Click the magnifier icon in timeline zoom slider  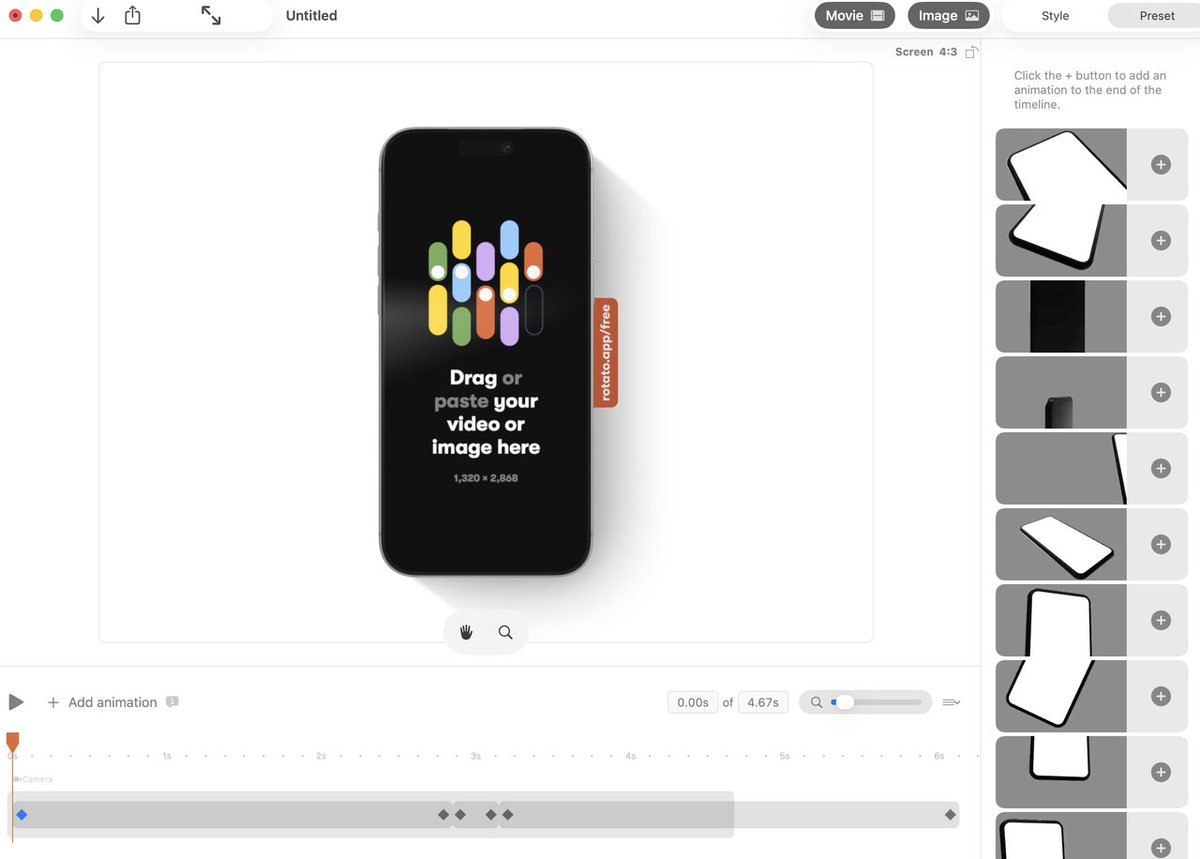pos(817,703)
